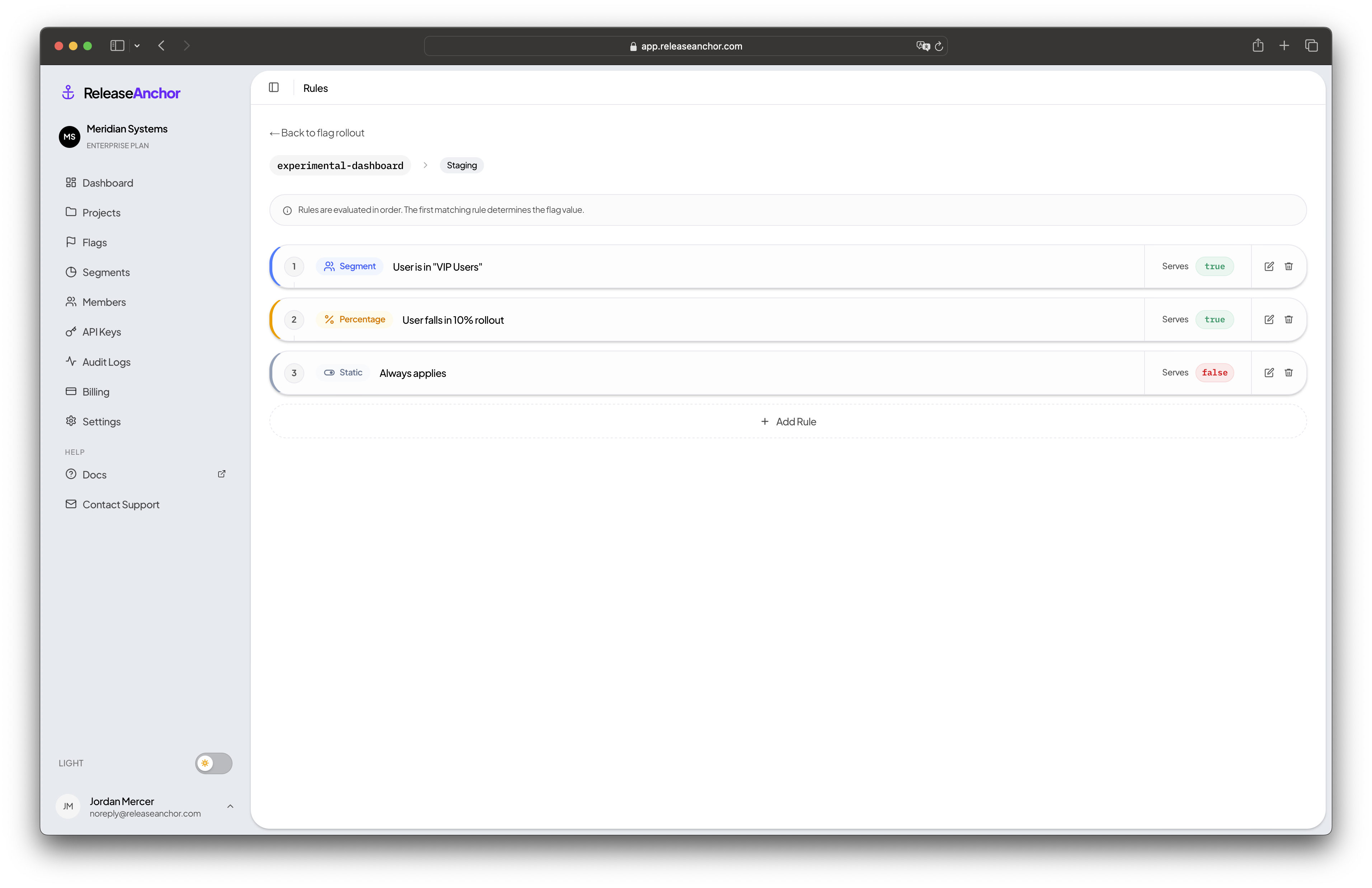The image size is (1372, 888).
Task: Click the Static rule type badge
Action: 342,373
